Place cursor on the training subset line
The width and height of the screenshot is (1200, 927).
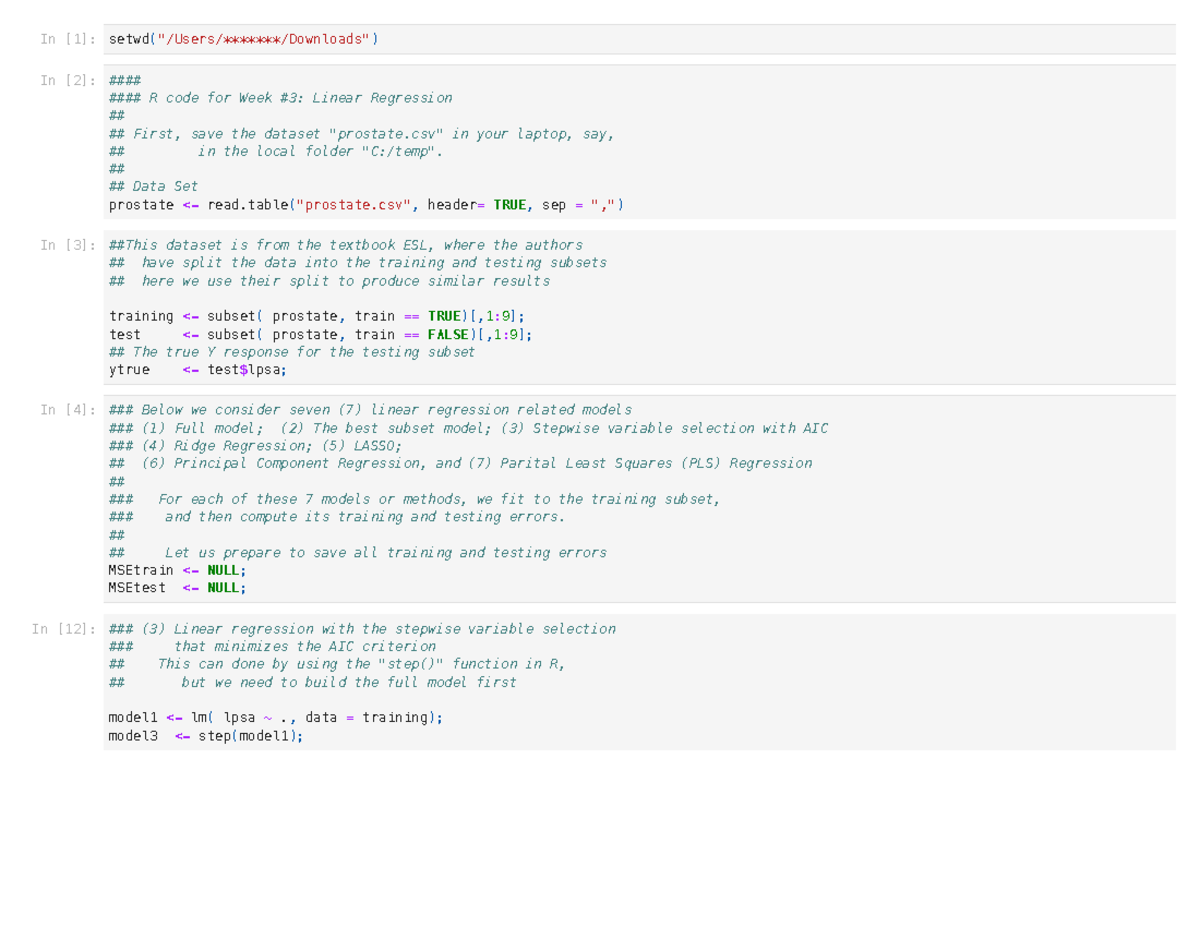(x=315, y=316)
